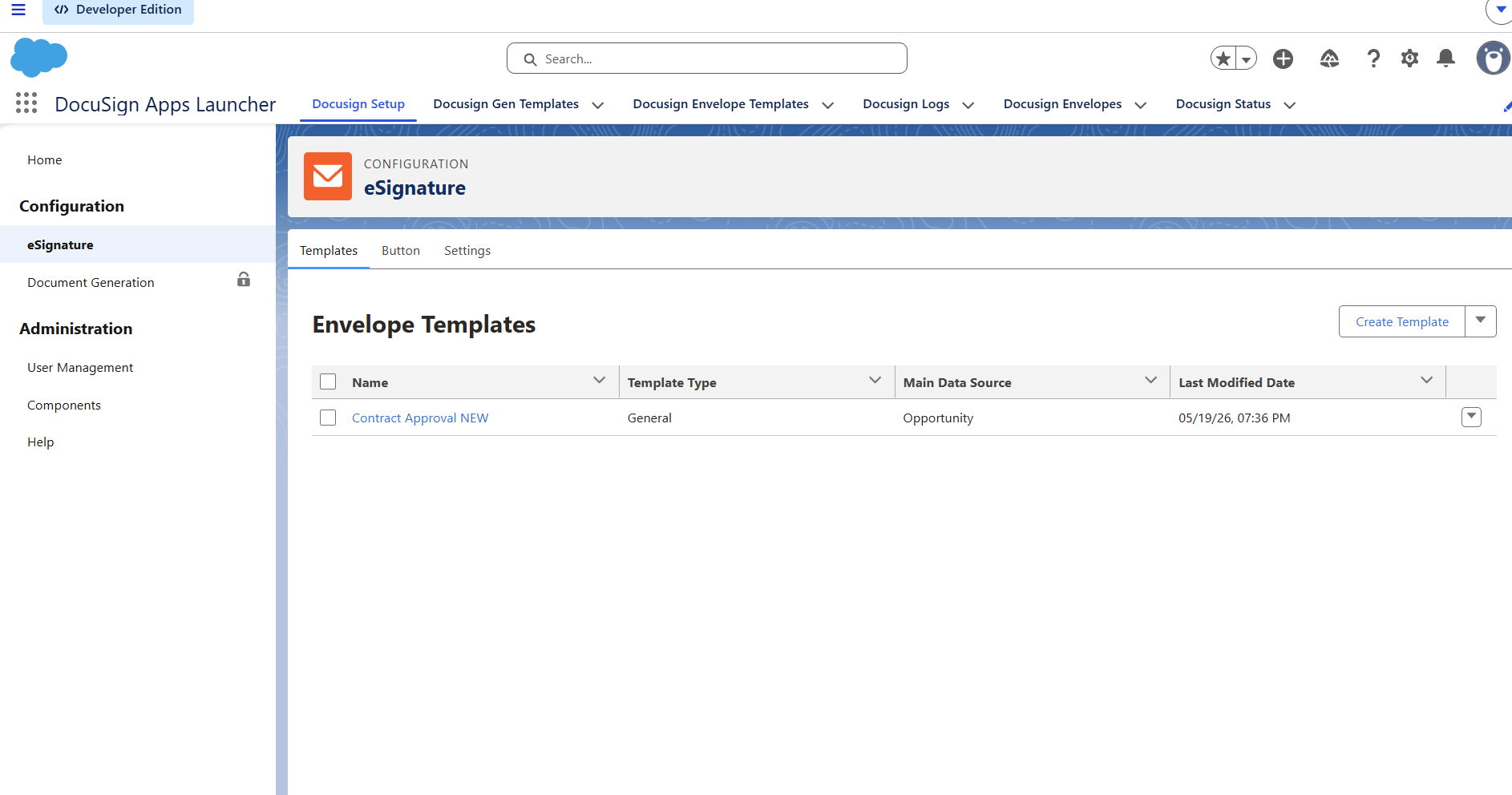Viewport: 1512px width, 795px height.
Task: Switch to the Templates sub-tab
Action: click(x=329, y=251)
